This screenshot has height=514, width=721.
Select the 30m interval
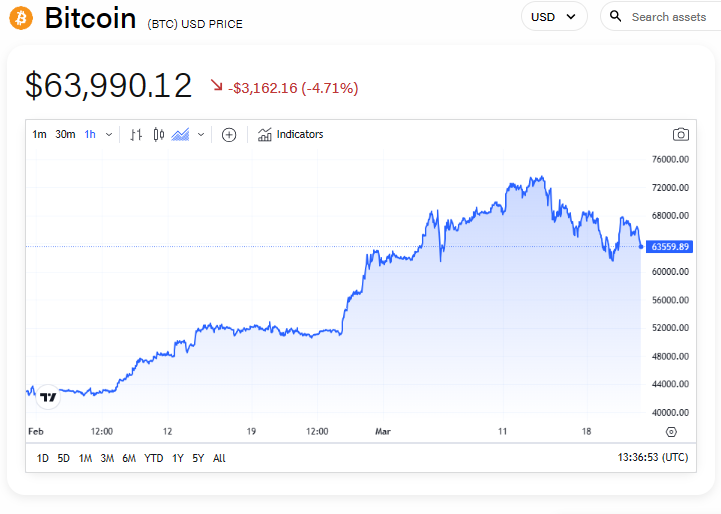[x=65, y=134]
